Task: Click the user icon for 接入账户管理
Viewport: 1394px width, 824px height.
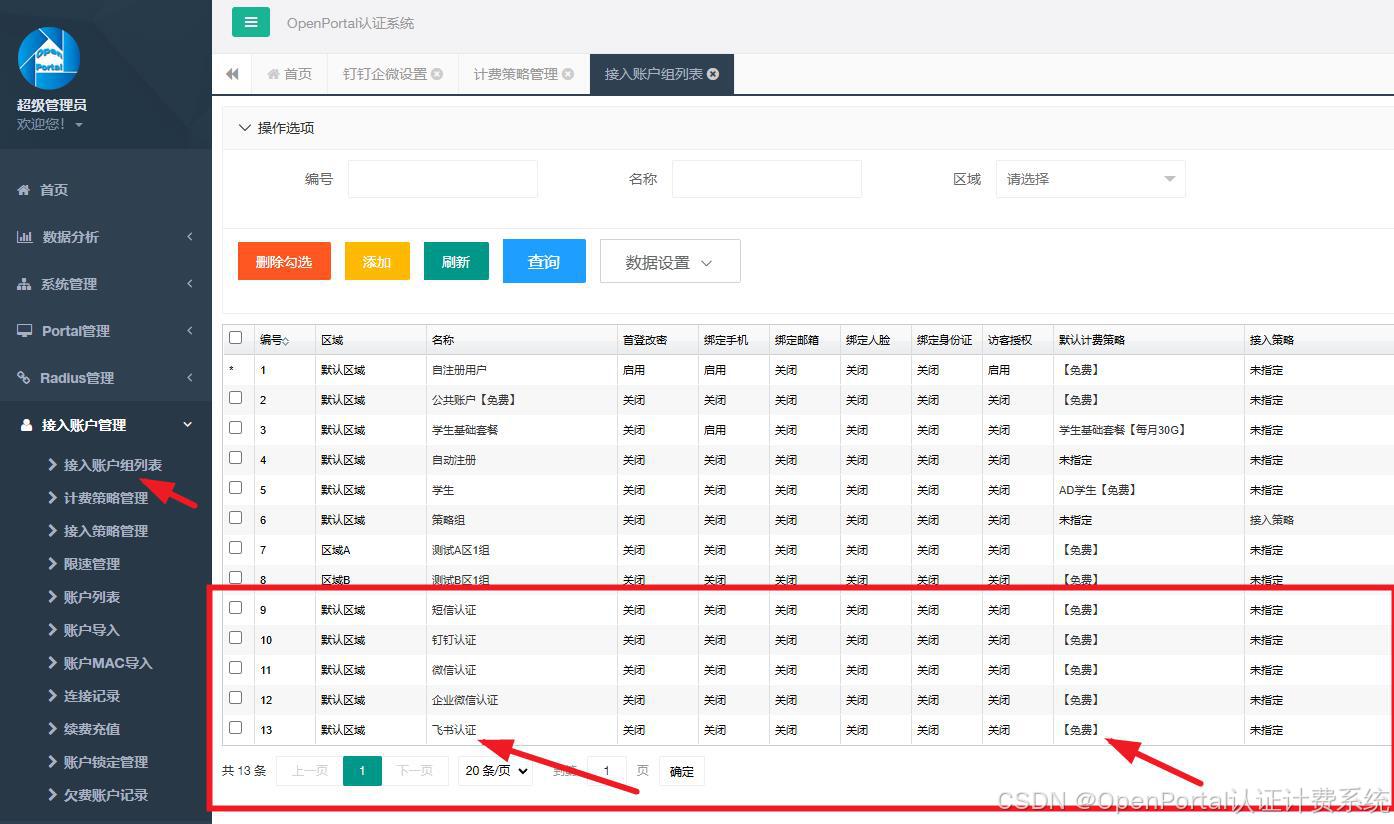Action: 27,425
